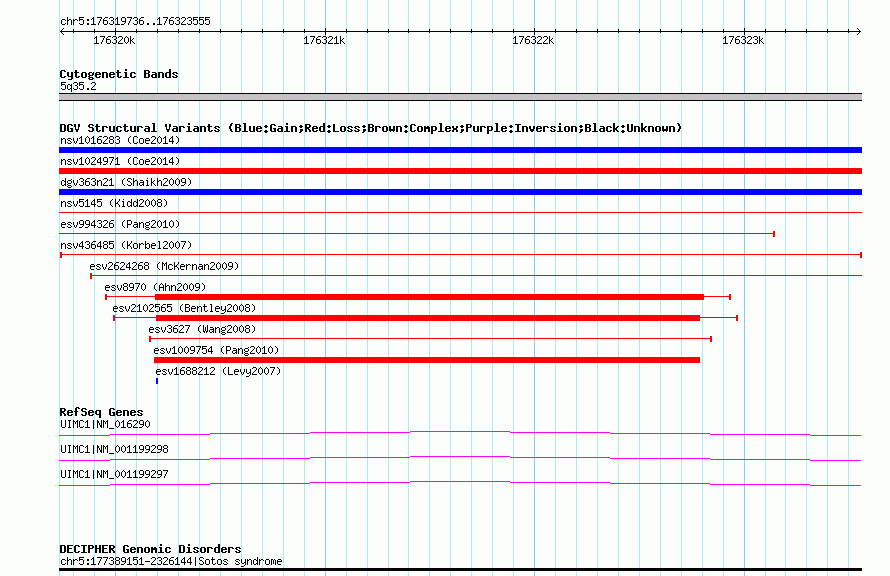Click the 176322k ruler position label

pyautogui.click(x=533, y=40)
